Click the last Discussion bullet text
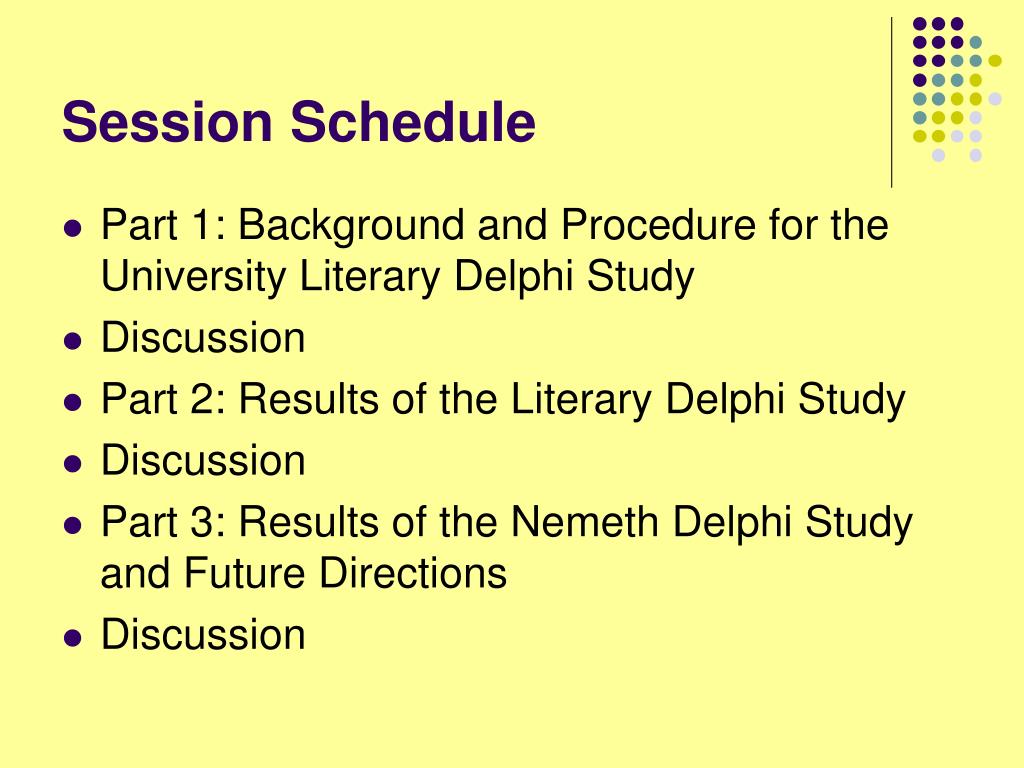The height and width of the screenshot is (768, 1024). (203, 634)
